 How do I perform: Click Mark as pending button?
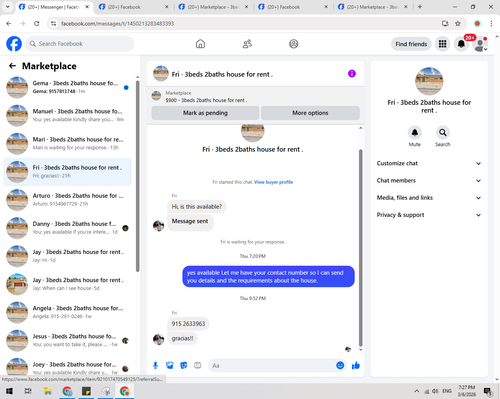click(x=205, y=113)
